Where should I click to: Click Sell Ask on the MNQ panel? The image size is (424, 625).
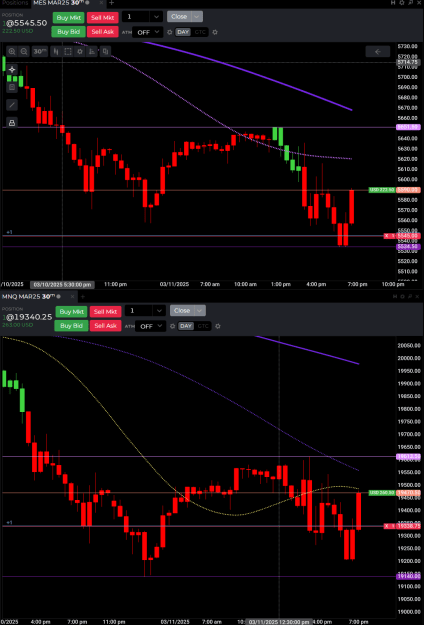(106, 326)
